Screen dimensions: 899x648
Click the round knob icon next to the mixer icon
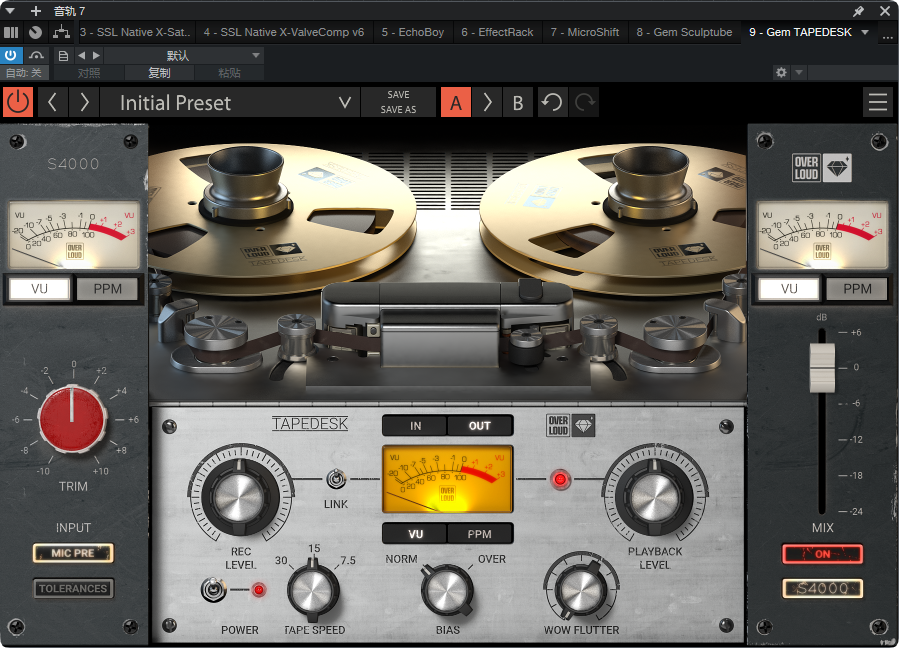pyautogui.click(x=36, y=32)
